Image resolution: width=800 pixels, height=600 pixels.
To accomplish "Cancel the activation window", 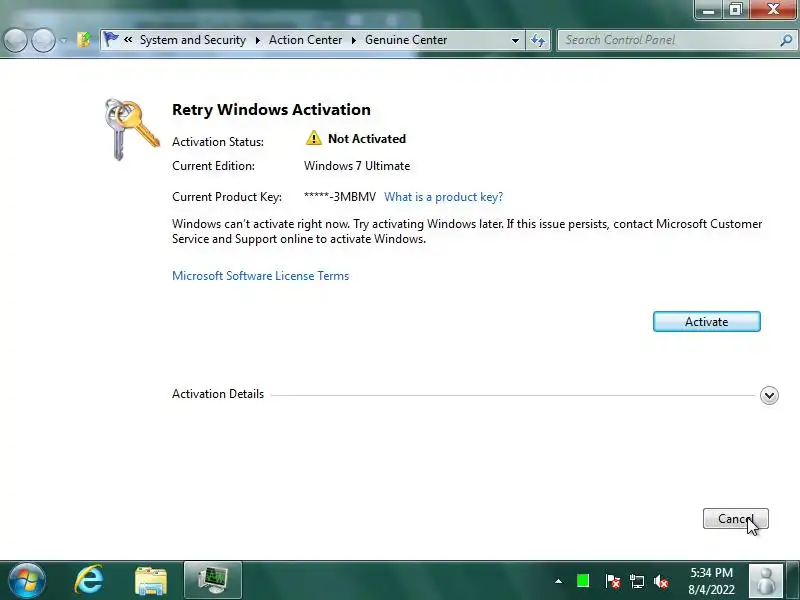I will 735,518.
